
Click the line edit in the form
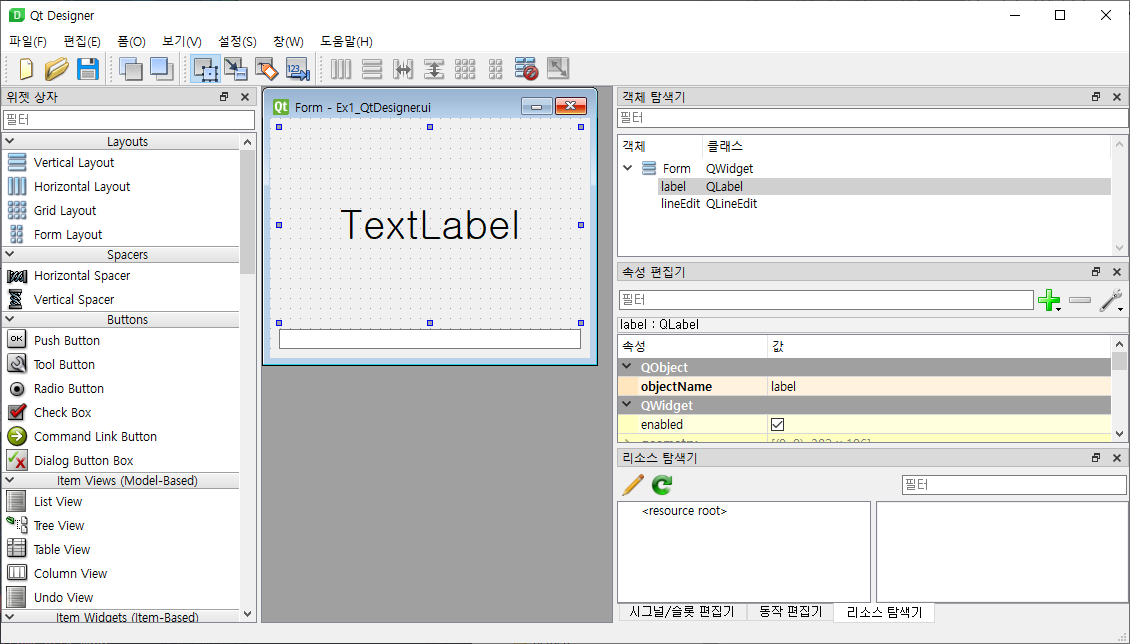pos(430,339)
